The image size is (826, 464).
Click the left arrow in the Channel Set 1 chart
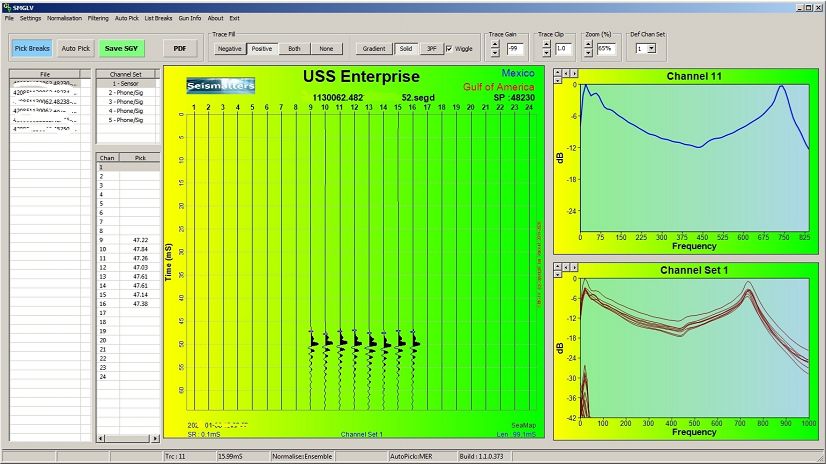(x=566, y=268)
